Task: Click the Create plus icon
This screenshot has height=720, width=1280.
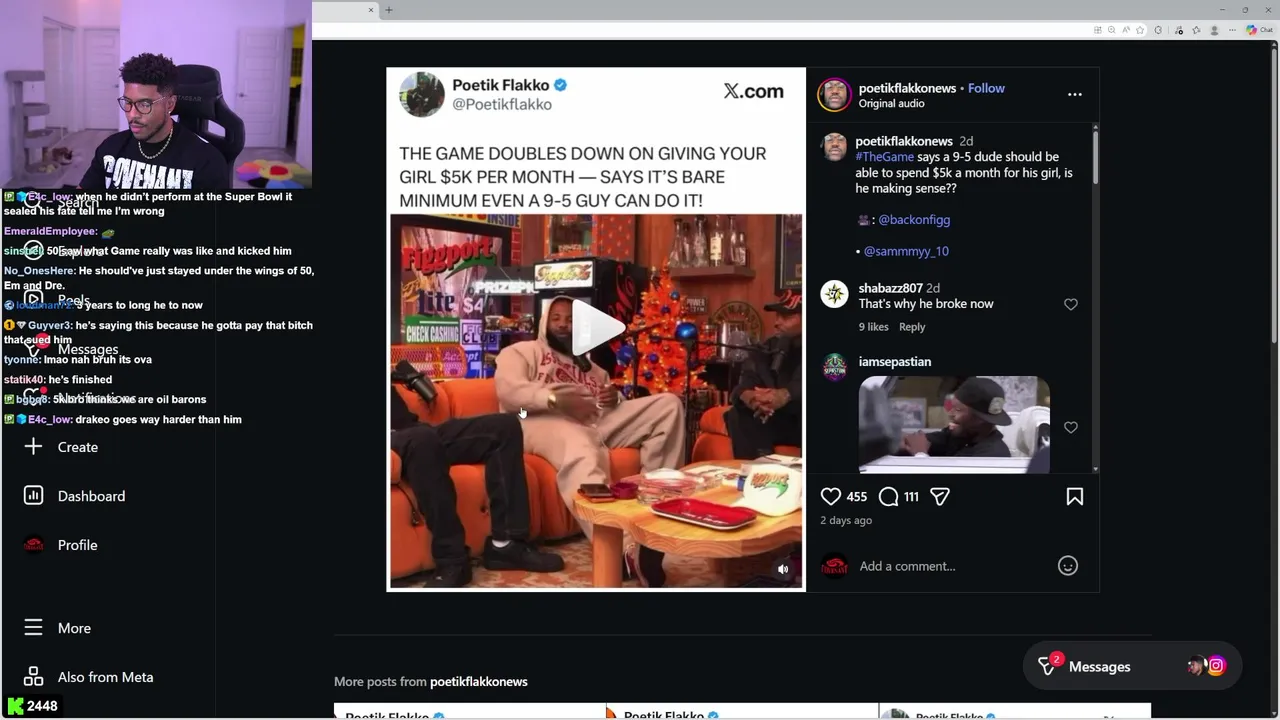Action: (x=33, y=446)
